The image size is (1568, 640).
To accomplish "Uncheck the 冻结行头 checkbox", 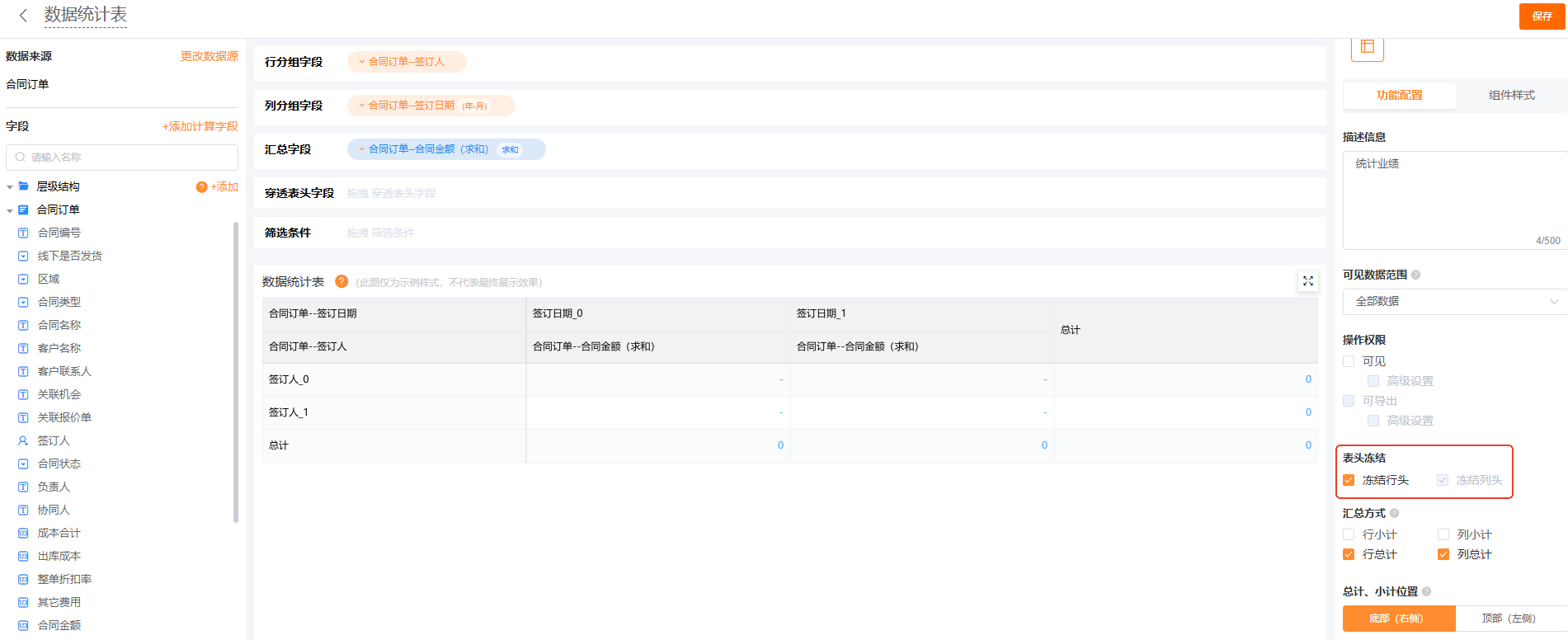I will coord(1349,480).
